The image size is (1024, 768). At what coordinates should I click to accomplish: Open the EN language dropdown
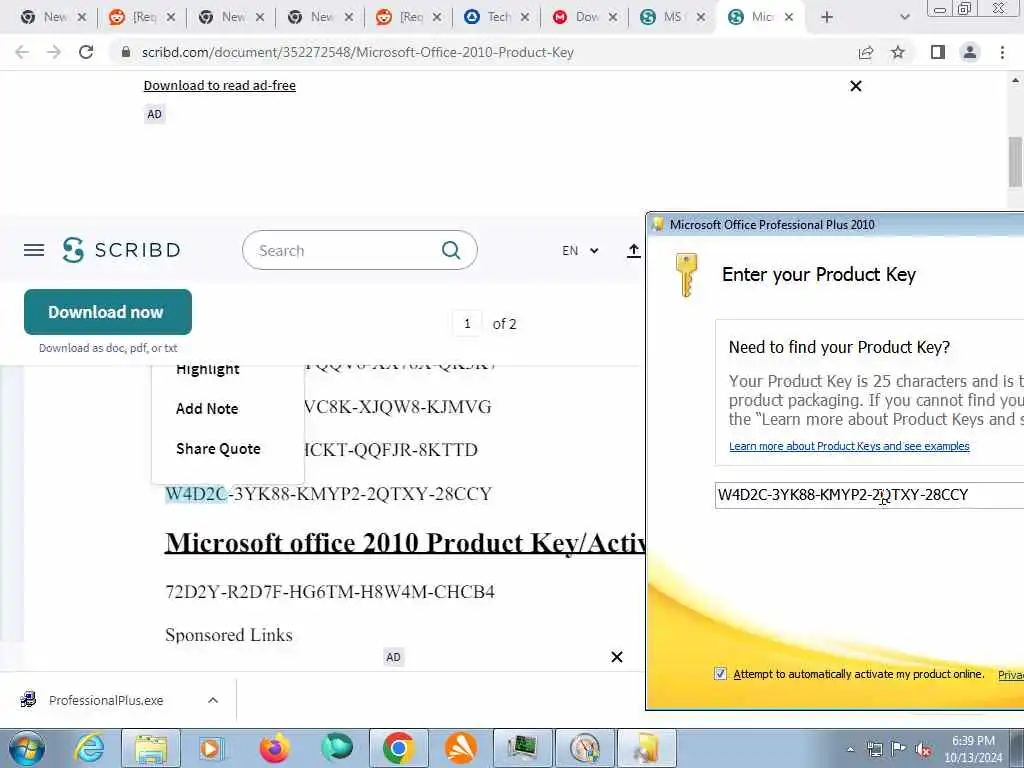click(580, 251)
